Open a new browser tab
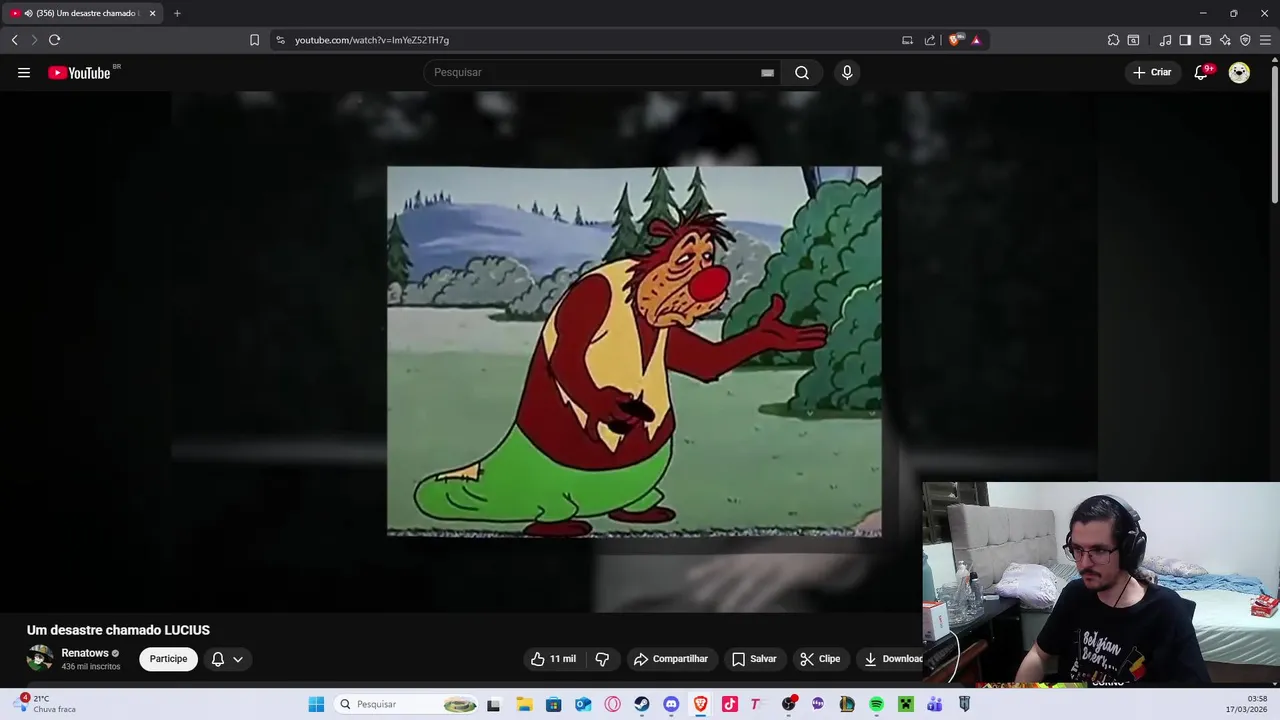This screenshot has width=1280, height=720. [x=177, y=13]
